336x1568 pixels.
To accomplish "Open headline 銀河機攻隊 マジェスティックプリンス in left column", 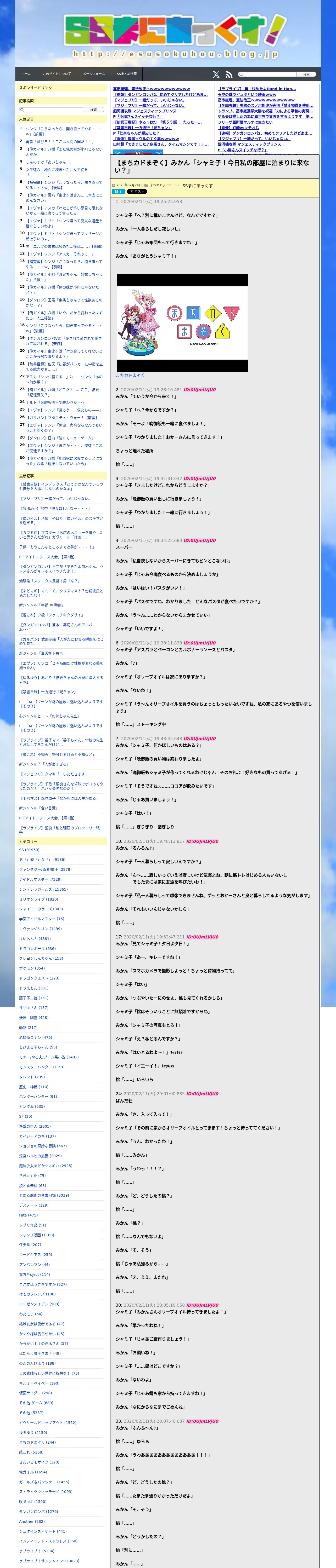I will [x=144, y=111].
